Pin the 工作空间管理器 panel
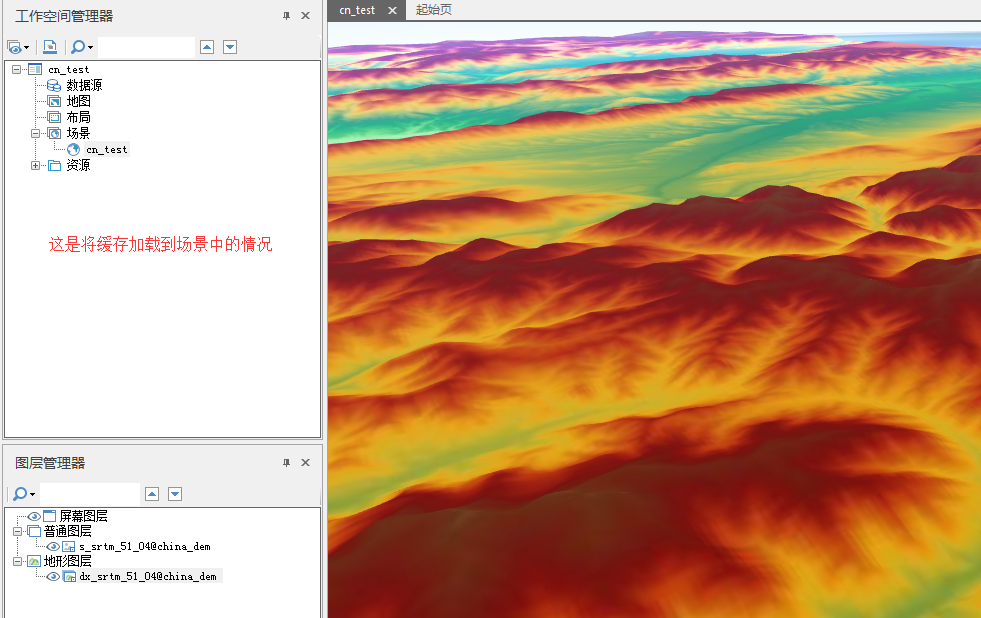The image size is (981, 618). pos(287,16)
